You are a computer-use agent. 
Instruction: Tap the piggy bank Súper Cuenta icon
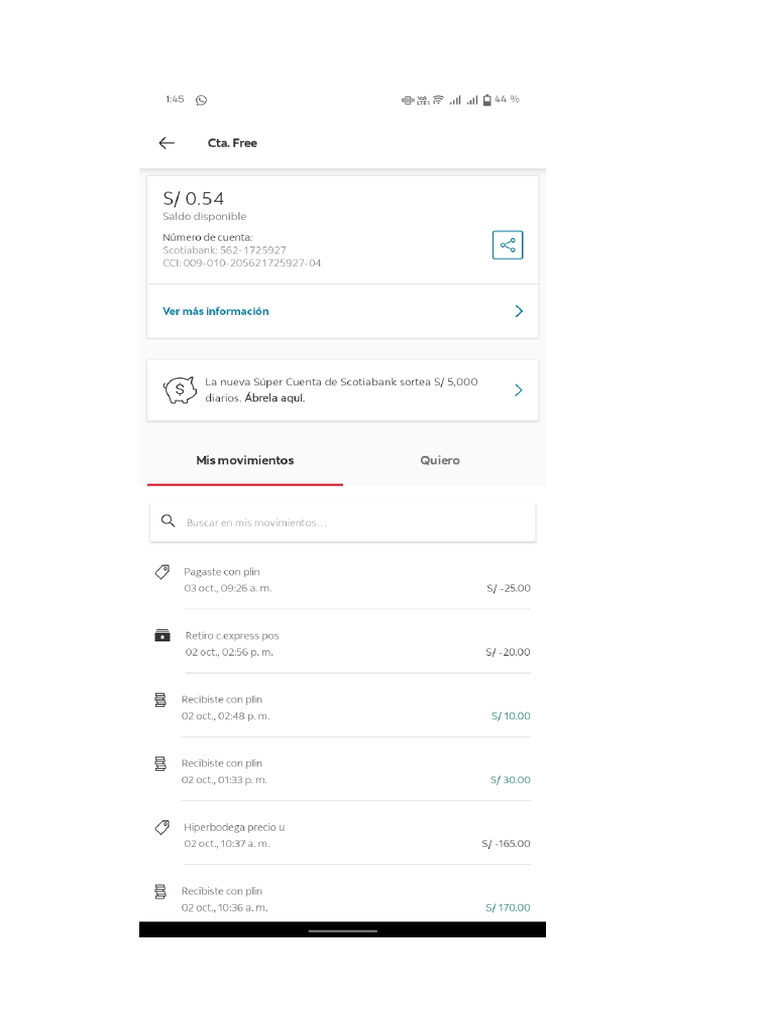click(180, 390)
